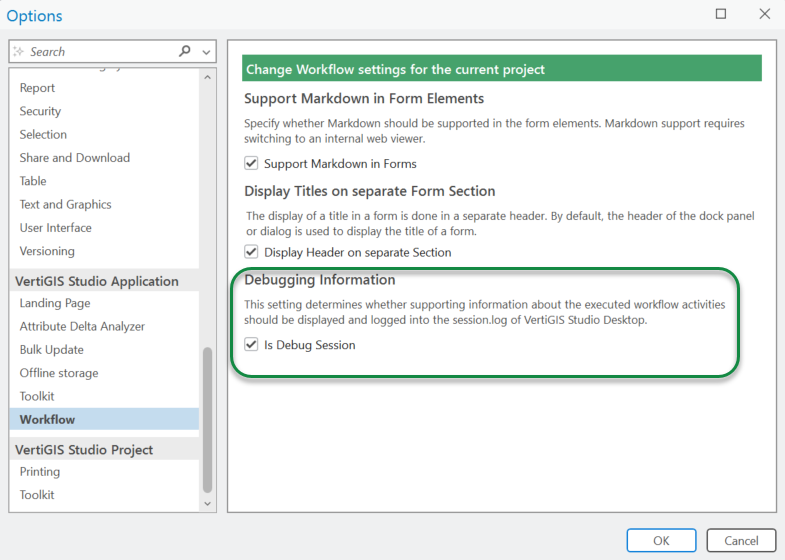Close the Options dialog window
Viewport: 785px width, 560px height.
coord(764,14)
